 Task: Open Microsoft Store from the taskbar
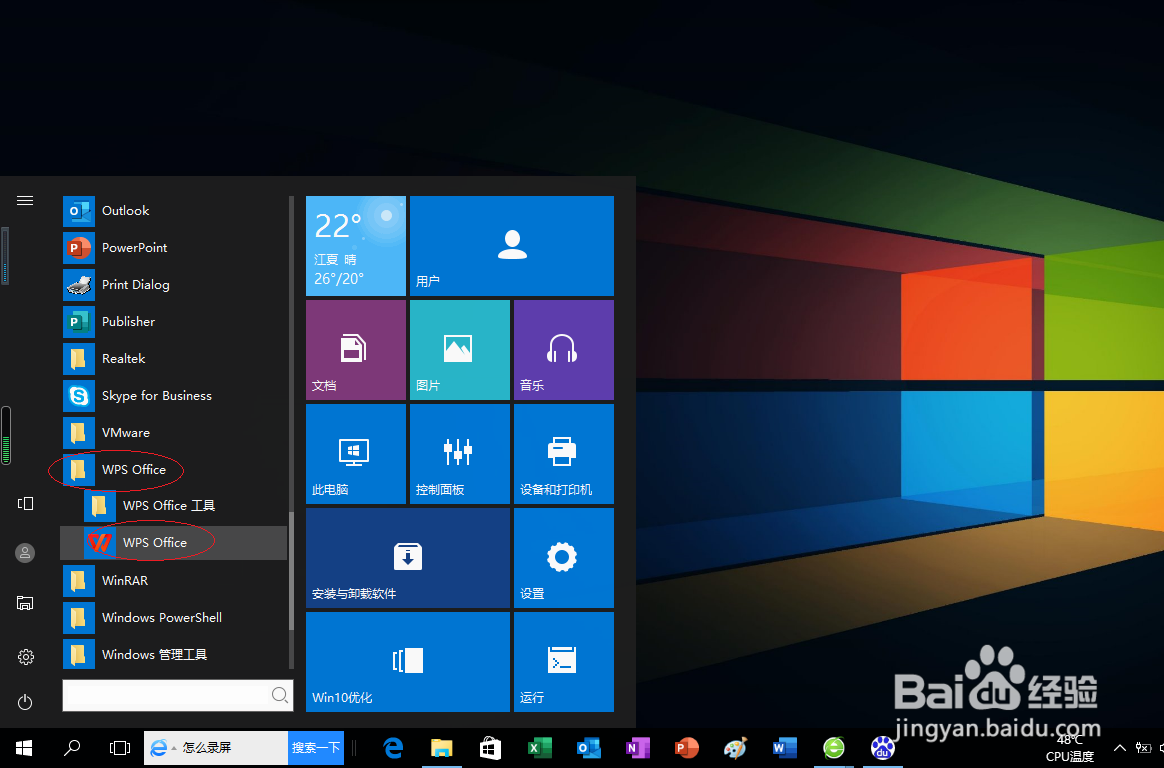491,748
